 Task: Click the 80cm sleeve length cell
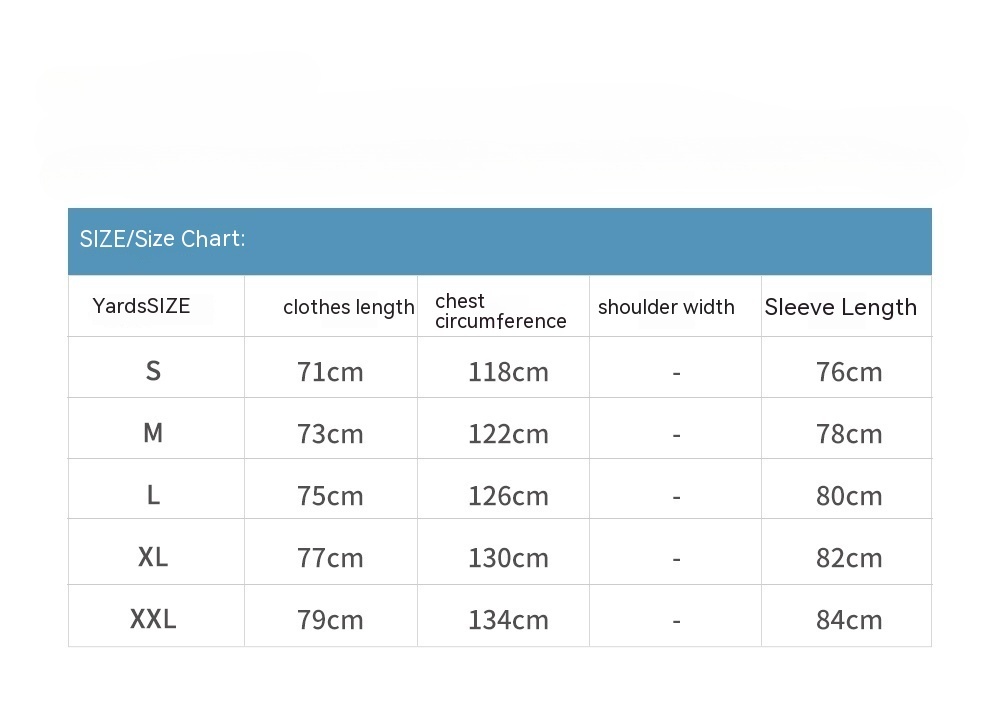click(x=849, y=496)
